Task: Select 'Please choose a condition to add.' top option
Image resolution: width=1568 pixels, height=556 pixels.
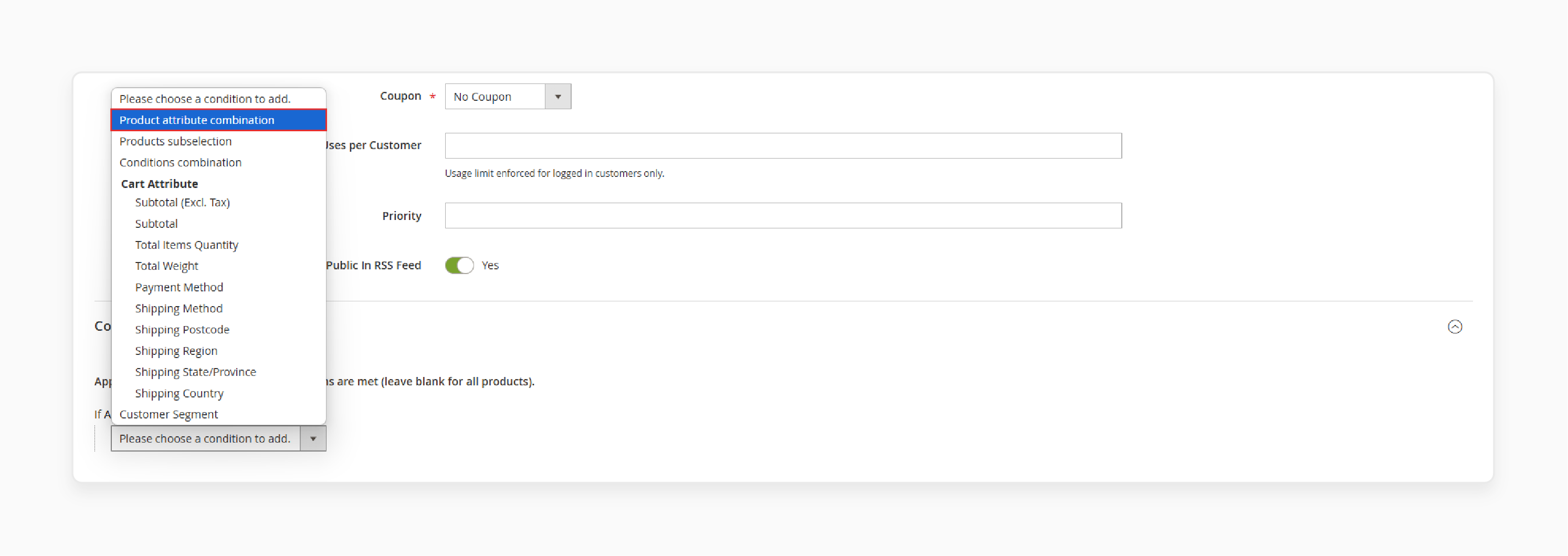Action: tap(218, 99)
